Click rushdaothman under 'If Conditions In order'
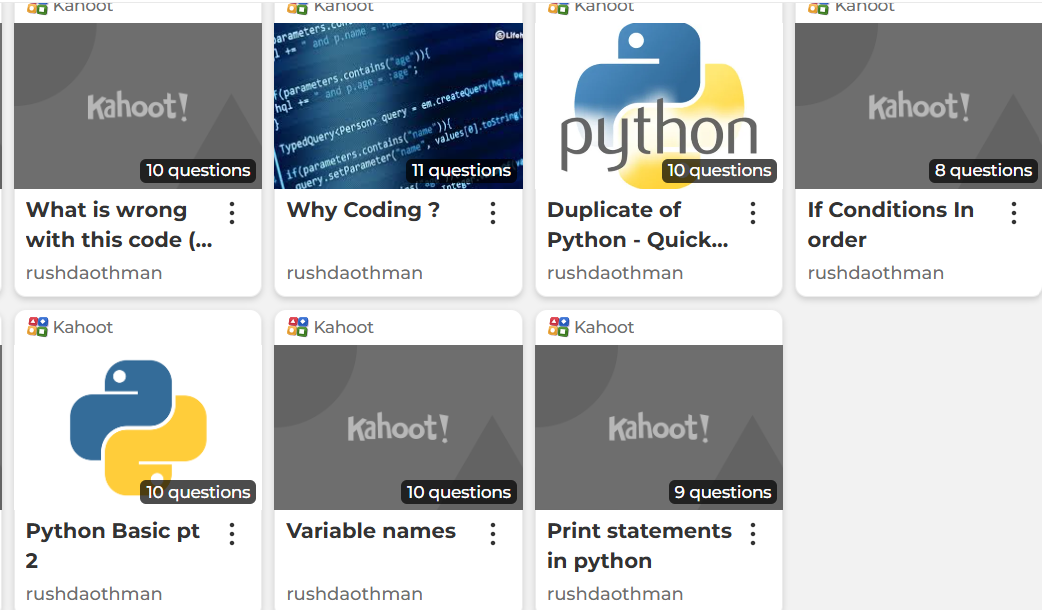 tap(875, 273)
